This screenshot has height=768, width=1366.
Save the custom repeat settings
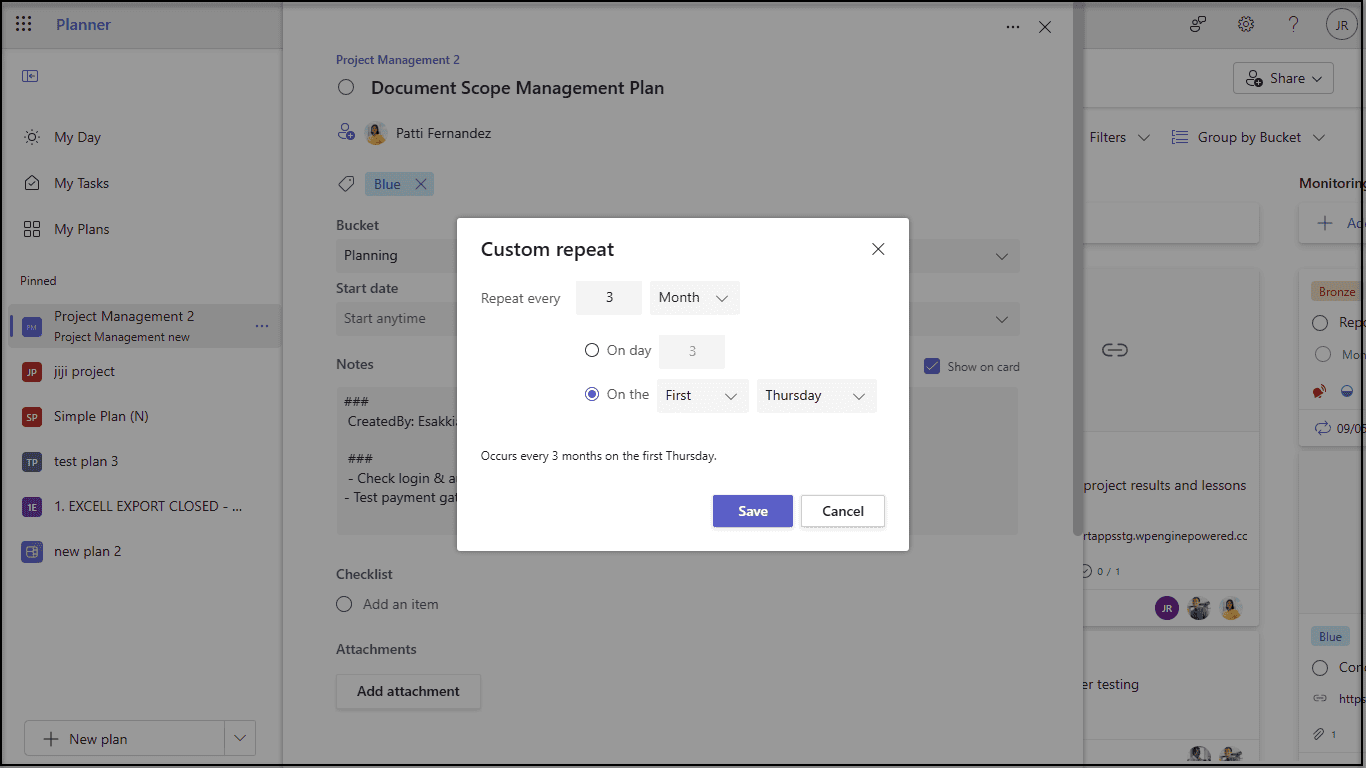click(753, 511)
